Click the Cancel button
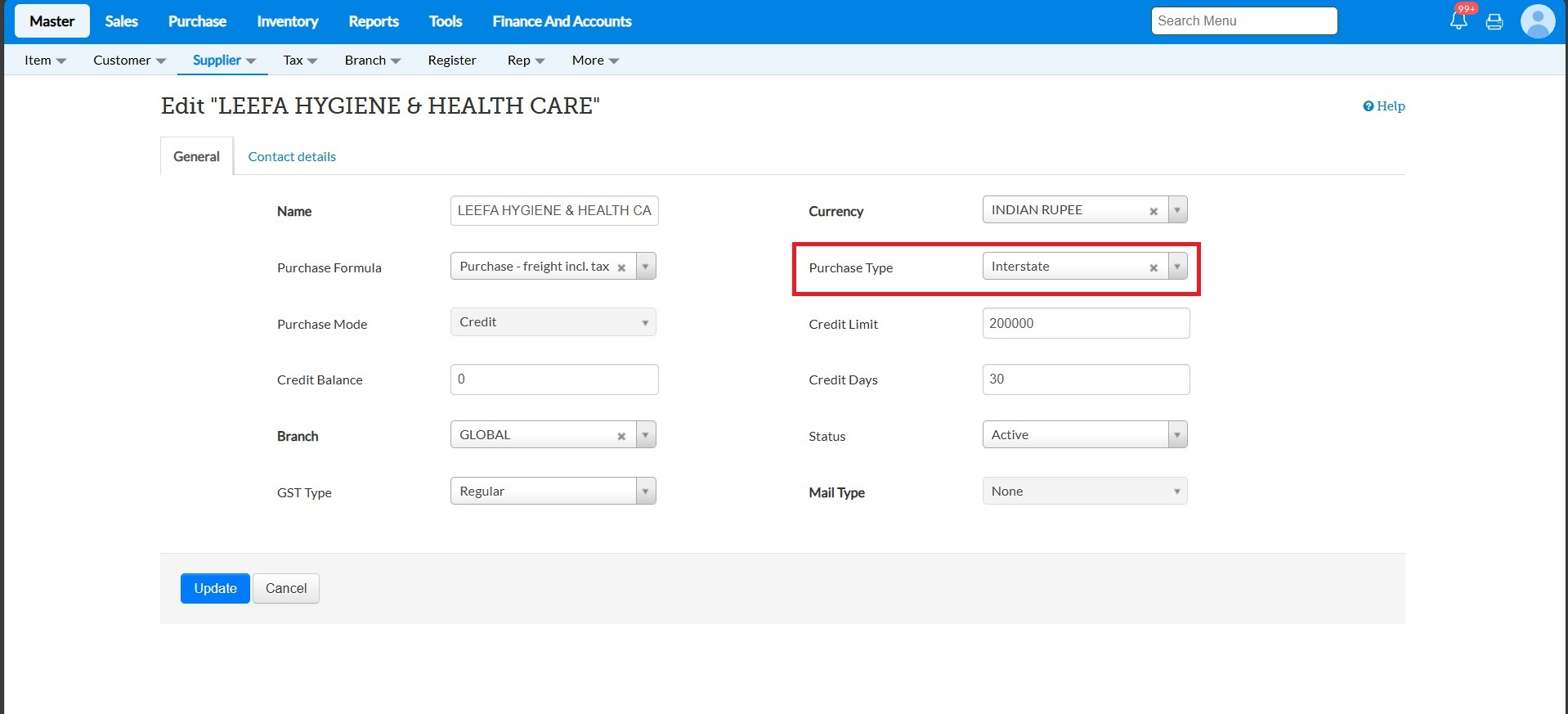Screen dimensions: 1568x714 tap(286, 589)
